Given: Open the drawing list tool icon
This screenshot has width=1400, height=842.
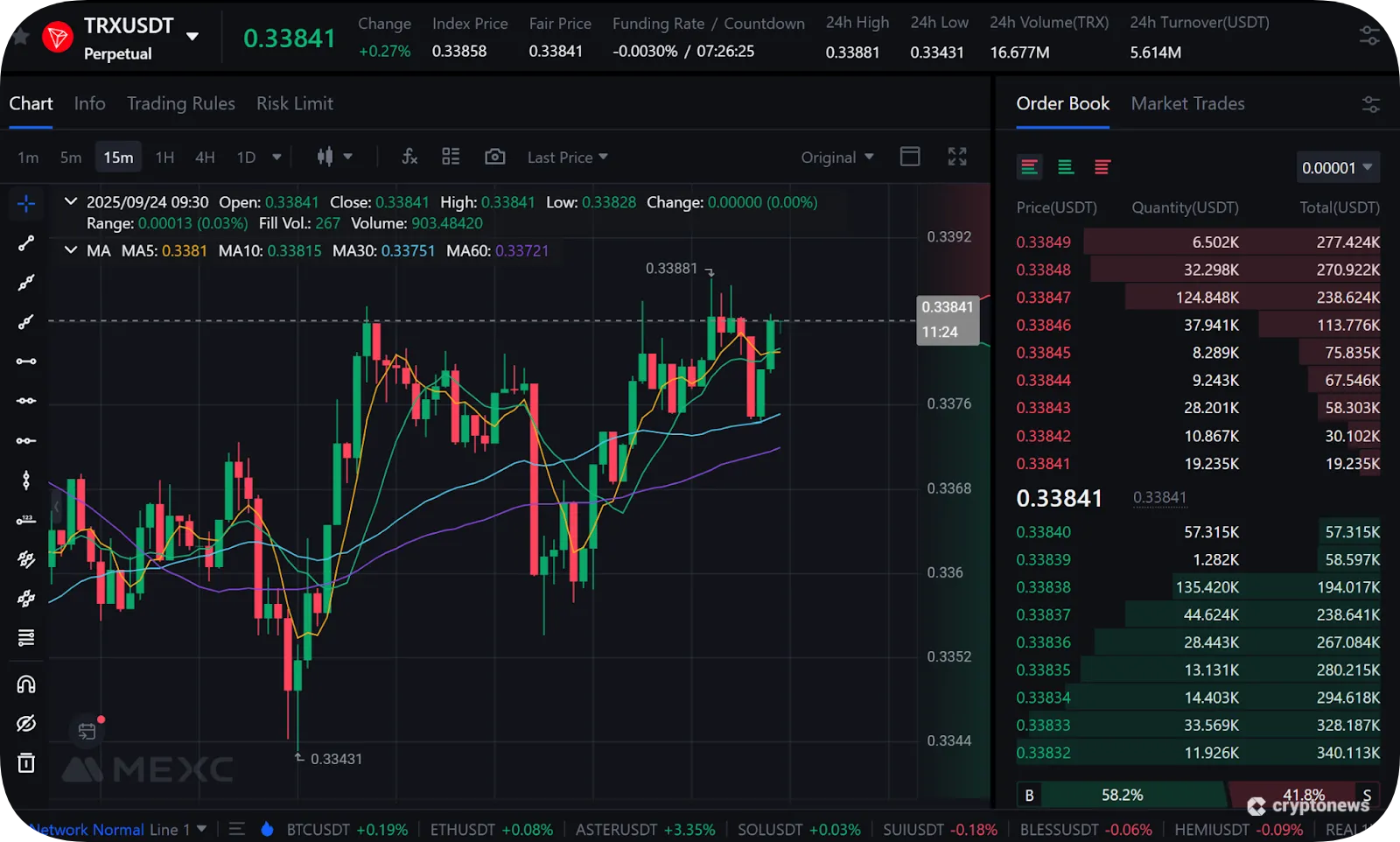Looking at the screenshot, I should coord(26,637).
